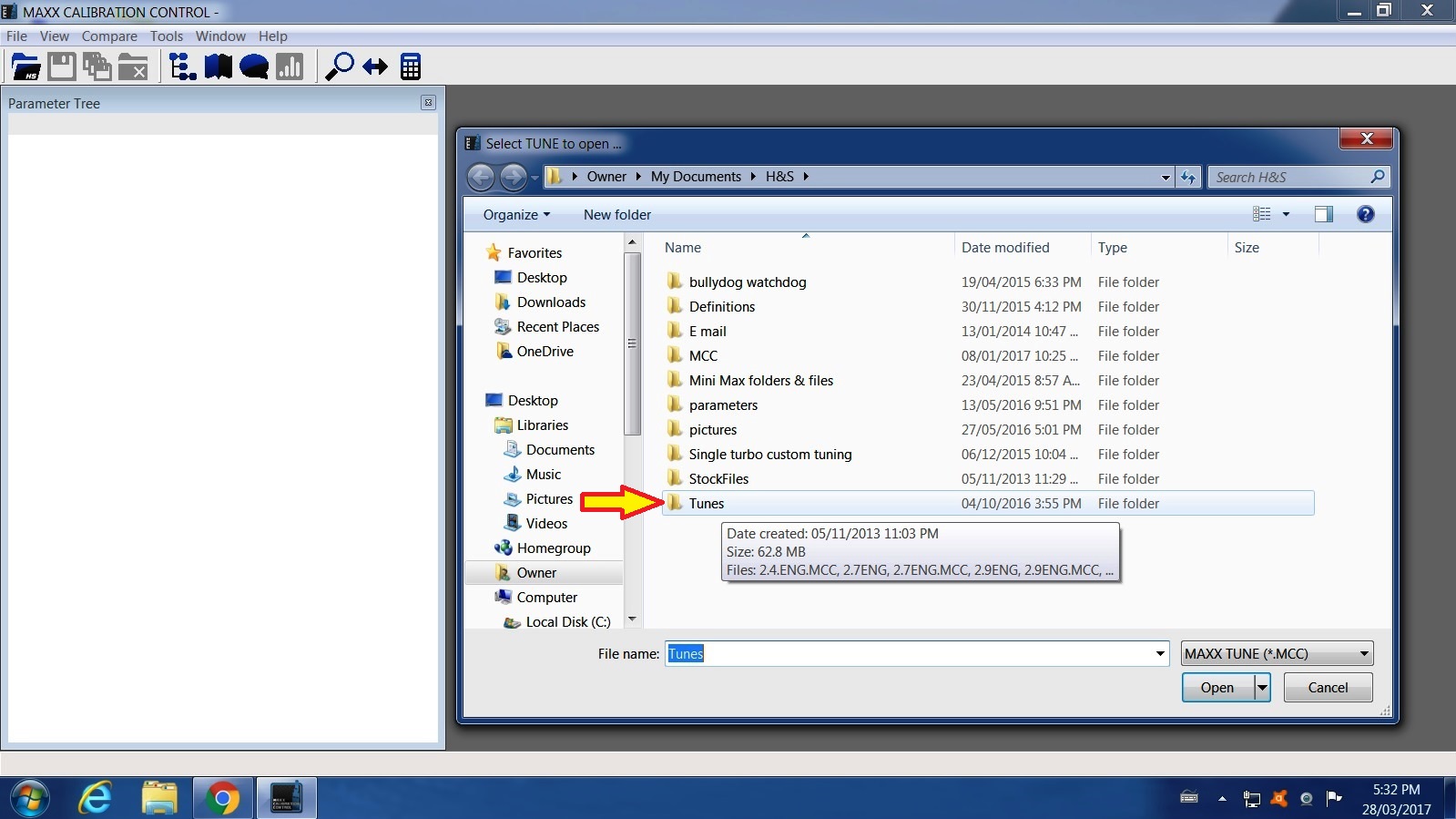This screenshot has width=1456, height=819.
Task: Select the StockFiles folder
Action: point(988,479)
